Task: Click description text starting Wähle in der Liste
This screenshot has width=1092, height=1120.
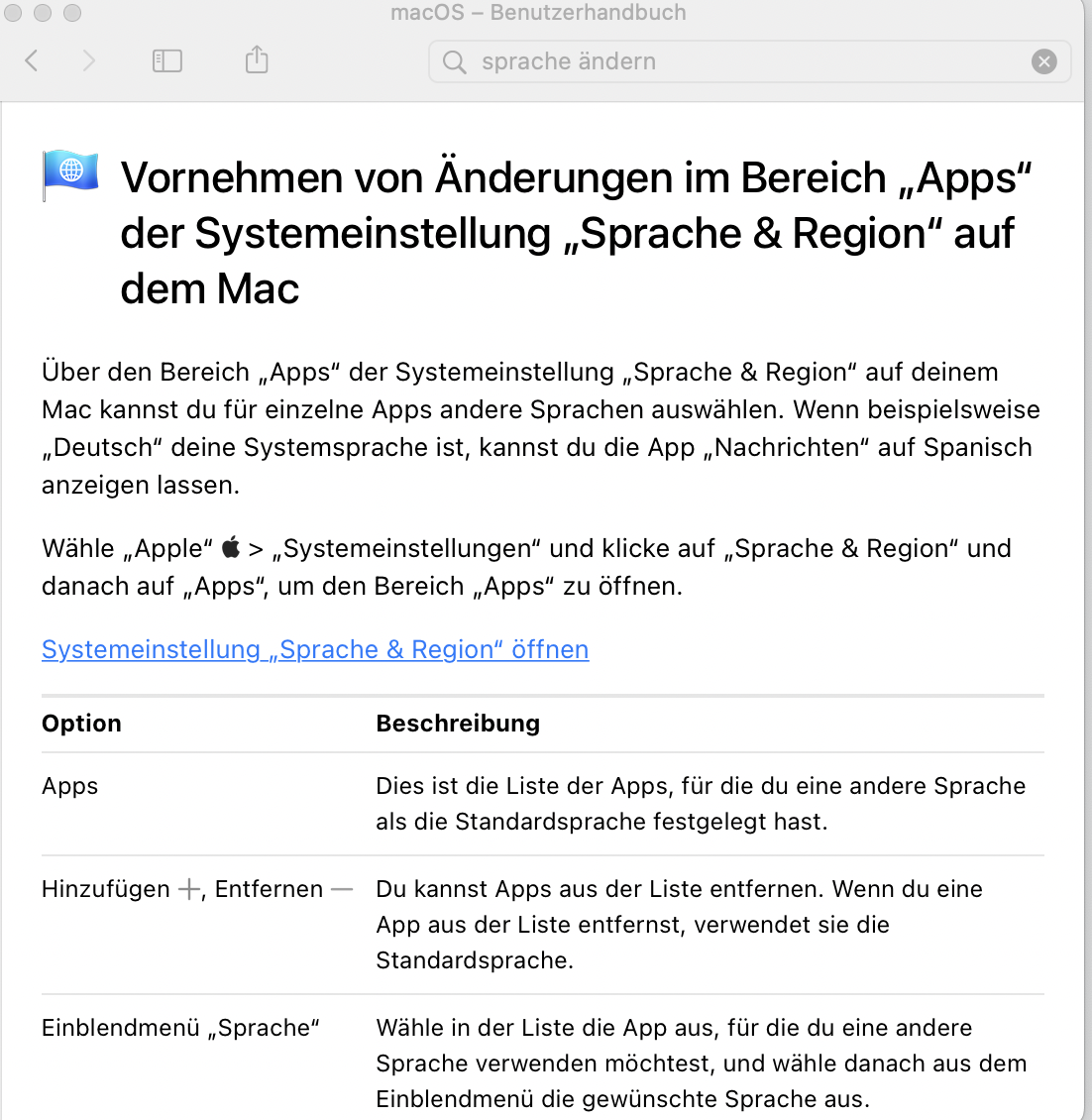Action: (702, 1063)
